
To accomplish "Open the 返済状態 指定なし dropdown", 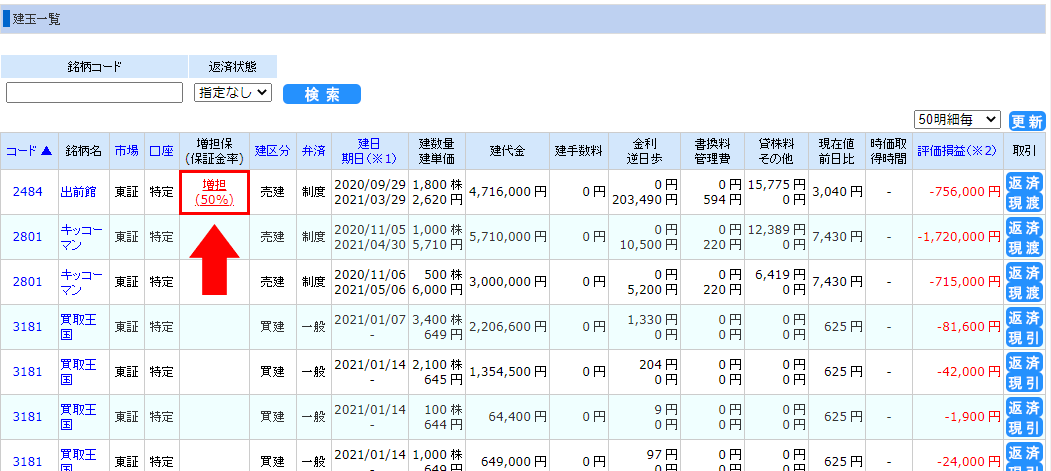I will click(x=233, y=92).
